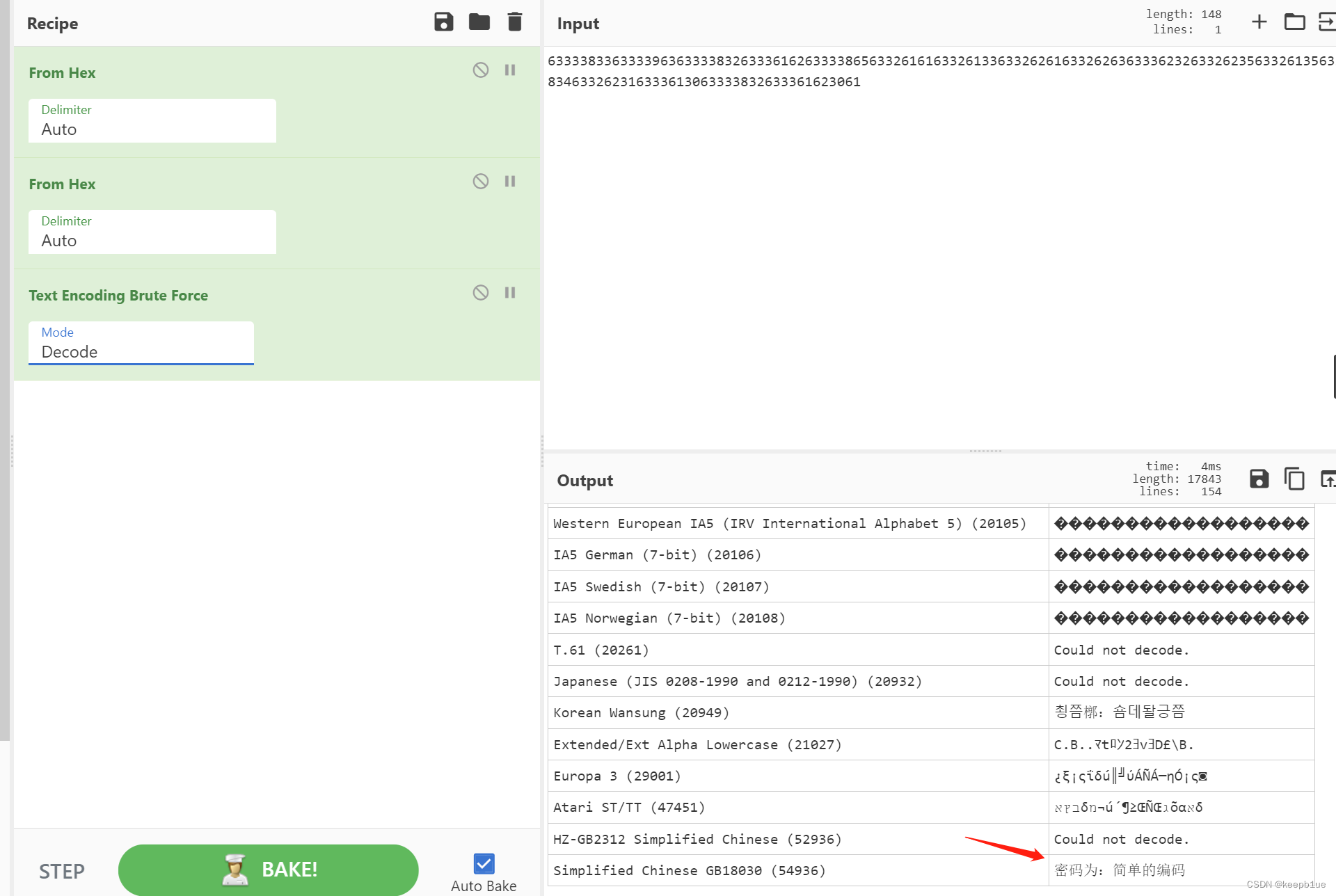
Task: Open the Mode dropdown showing Decode
Action: click(141, 343)
